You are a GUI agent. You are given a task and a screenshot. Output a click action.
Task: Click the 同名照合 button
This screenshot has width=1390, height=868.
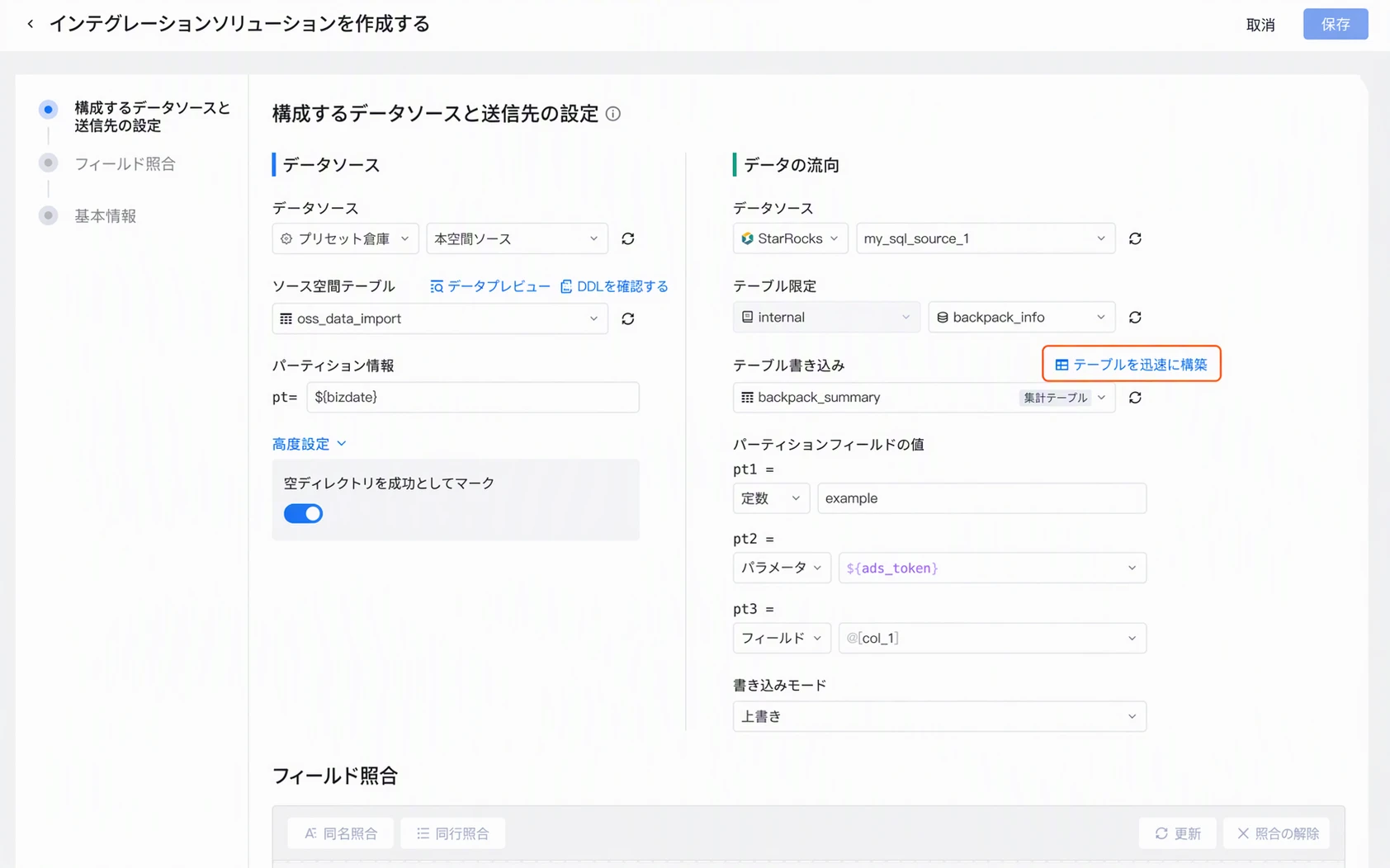[341, 833]
